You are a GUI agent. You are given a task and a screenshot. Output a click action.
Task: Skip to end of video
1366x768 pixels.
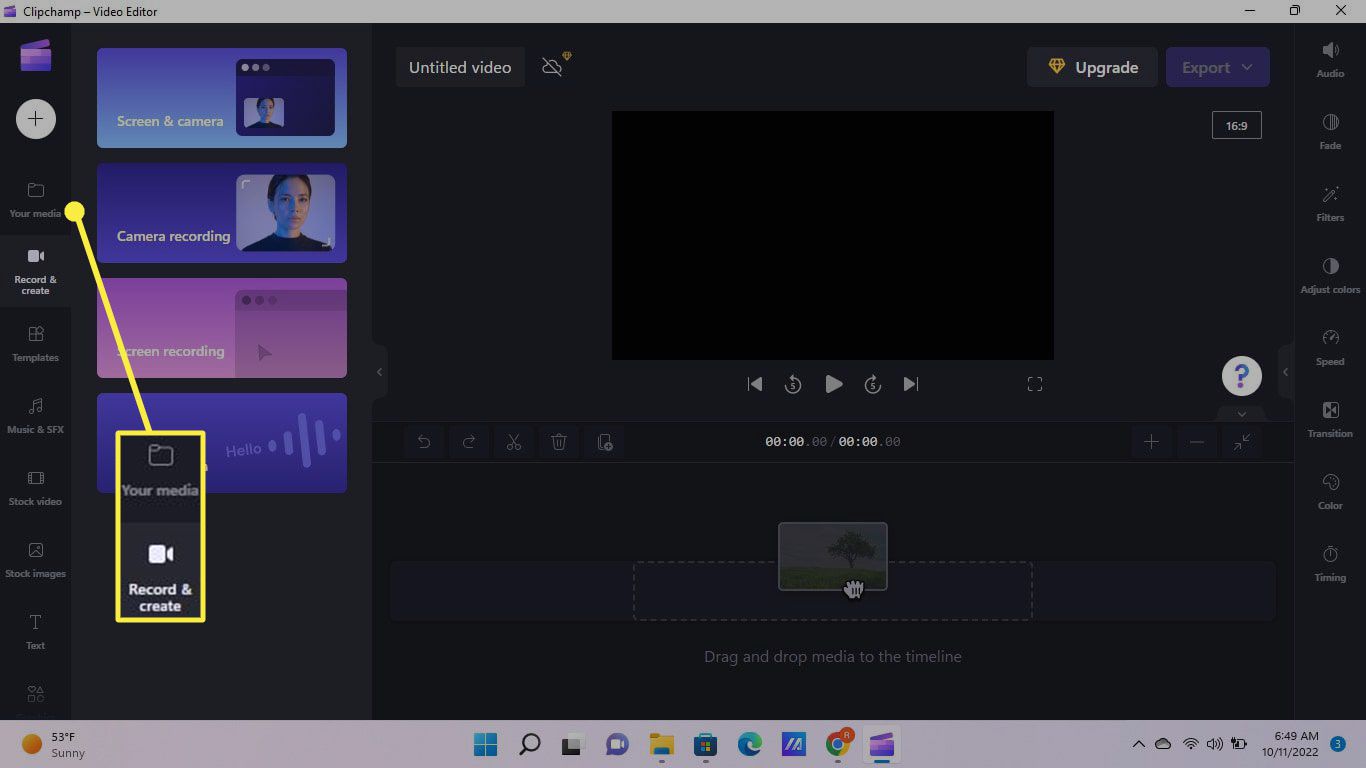(911, 384)
